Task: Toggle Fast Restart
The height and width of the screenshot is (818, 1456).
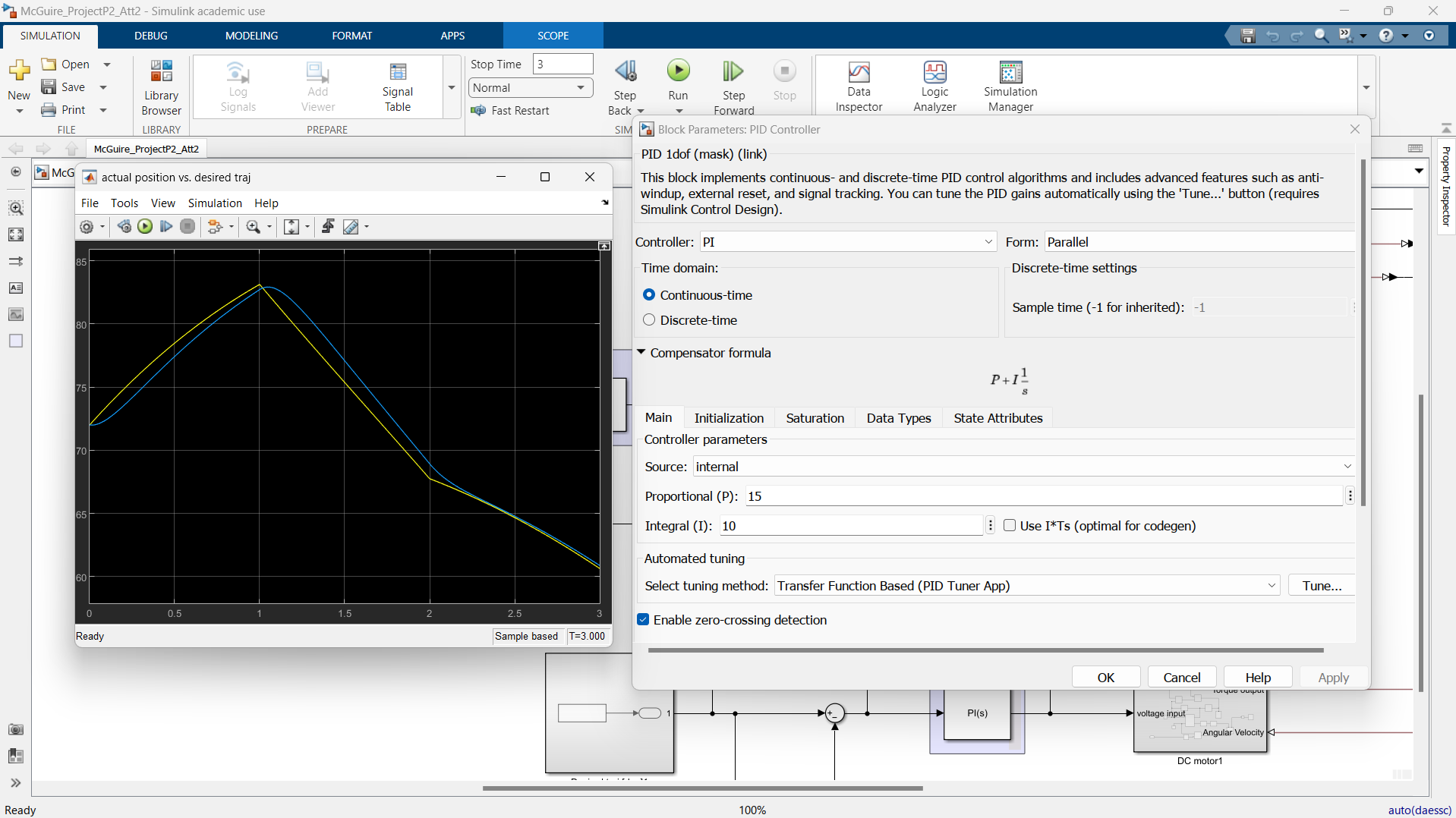Action: pyautogui.click(x=509, y=110)
